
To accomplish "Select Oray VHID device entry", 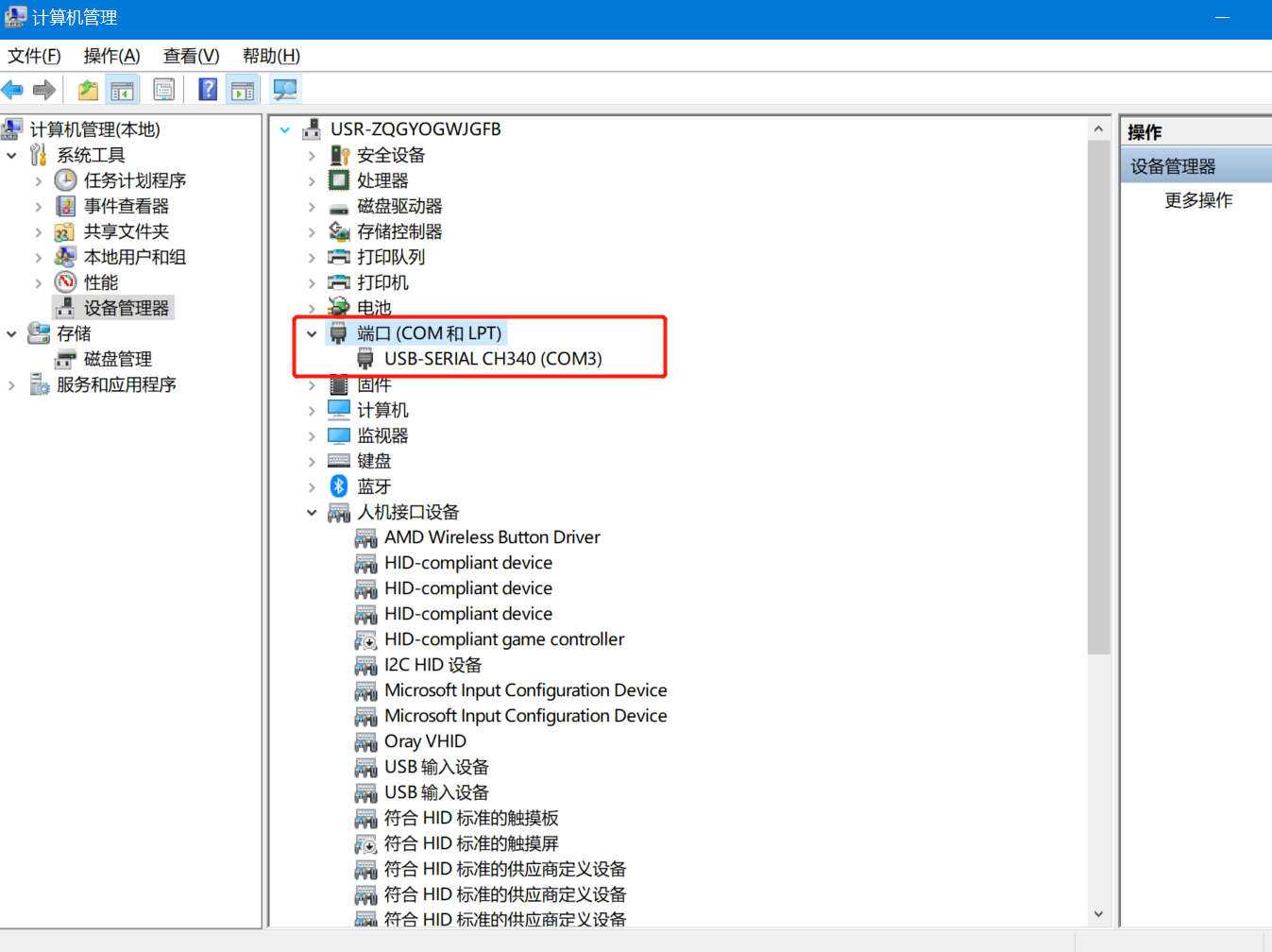I will 425,741.
